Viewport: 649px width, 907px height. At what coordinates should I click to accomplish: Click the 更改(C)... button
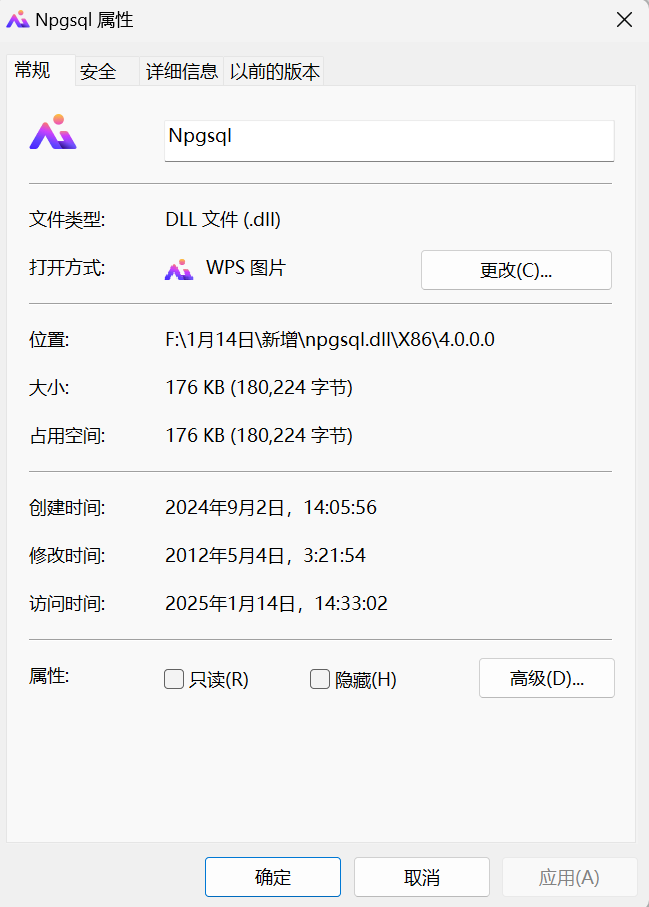[x=516, y=270]
